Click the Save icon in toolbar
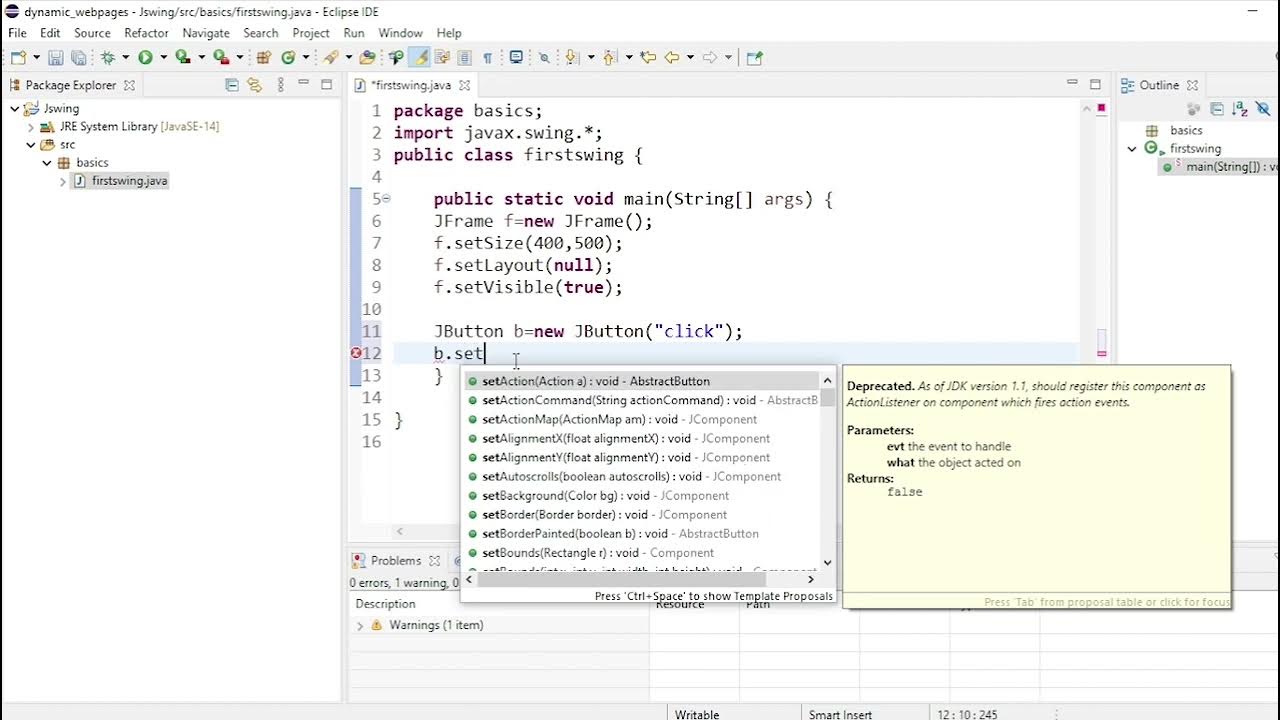 click(55, 58)
